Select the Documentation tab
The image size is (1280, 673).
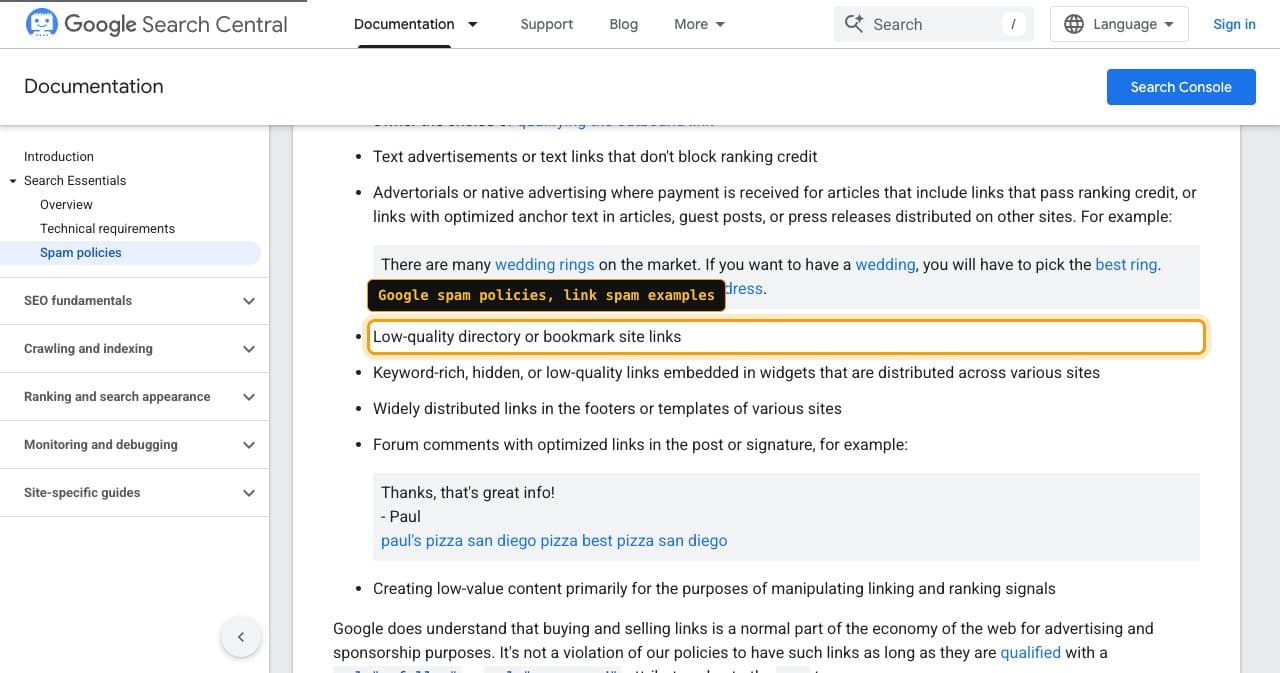(403, 24)
